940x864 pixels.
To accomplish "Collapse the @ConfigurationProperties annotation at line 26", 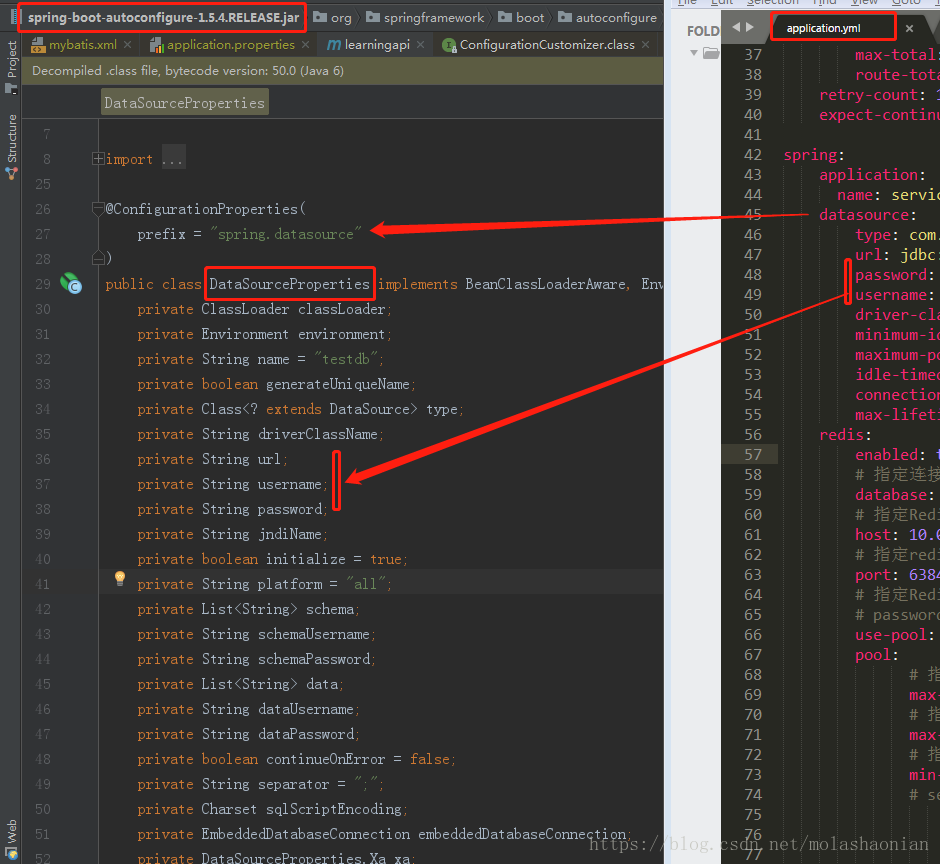I will coord(98,209).
